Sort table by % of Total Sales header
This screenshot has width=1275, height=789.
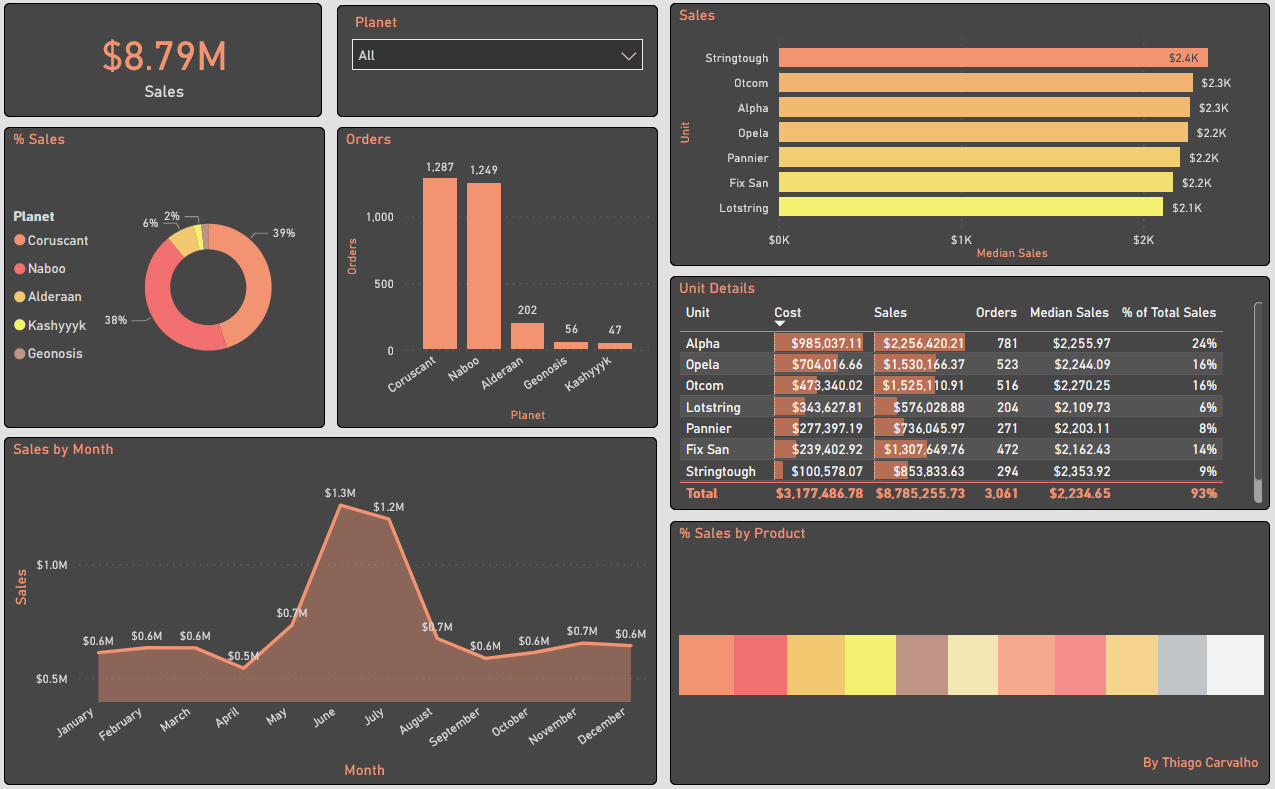(x=1169, y=313)
